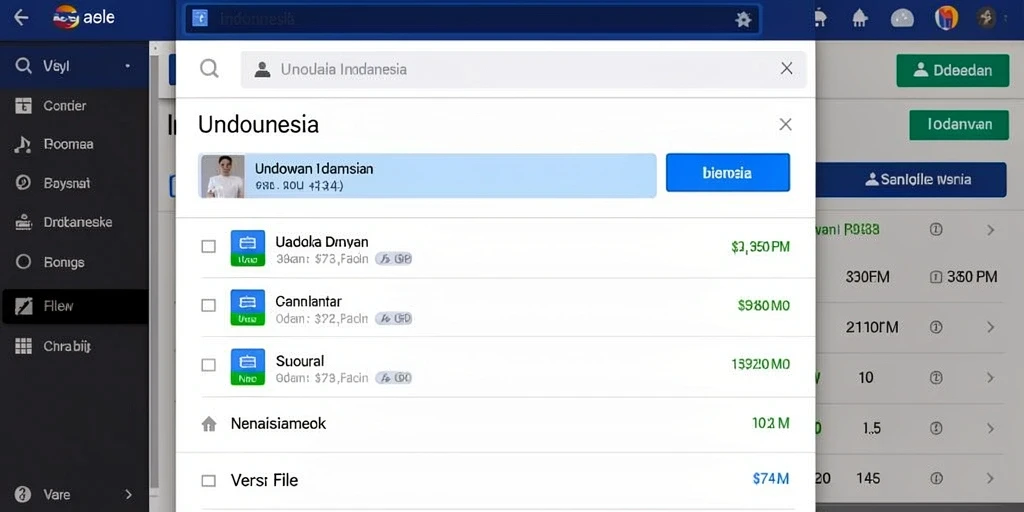Check the Uadoka Dmyan row checkbox
This screenshot has width=1024, height=512.
tap(208, 246)
